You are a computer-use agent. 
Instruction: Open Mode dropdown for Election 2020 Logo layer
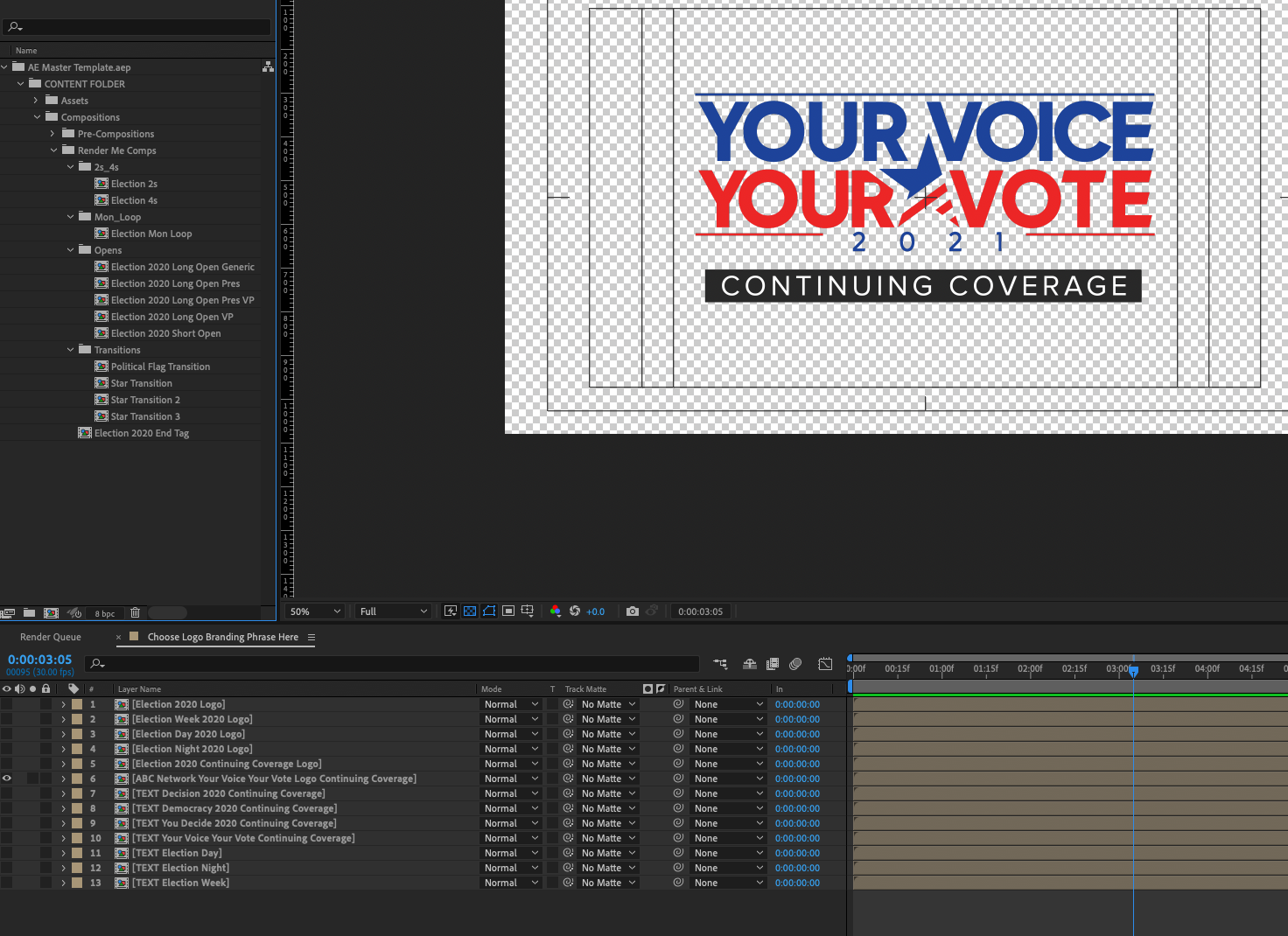coord(511,704)
